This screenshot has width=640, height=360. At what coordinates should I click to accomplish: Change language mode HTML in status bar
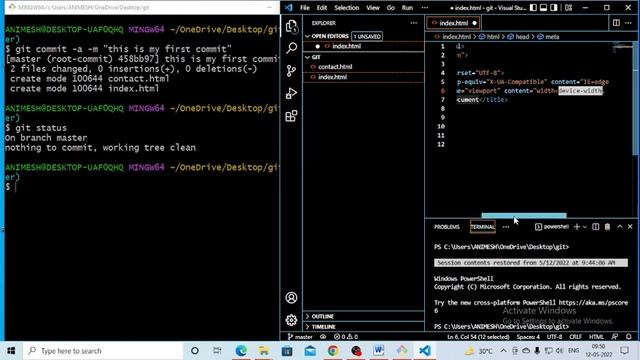(x=596, y=337)
